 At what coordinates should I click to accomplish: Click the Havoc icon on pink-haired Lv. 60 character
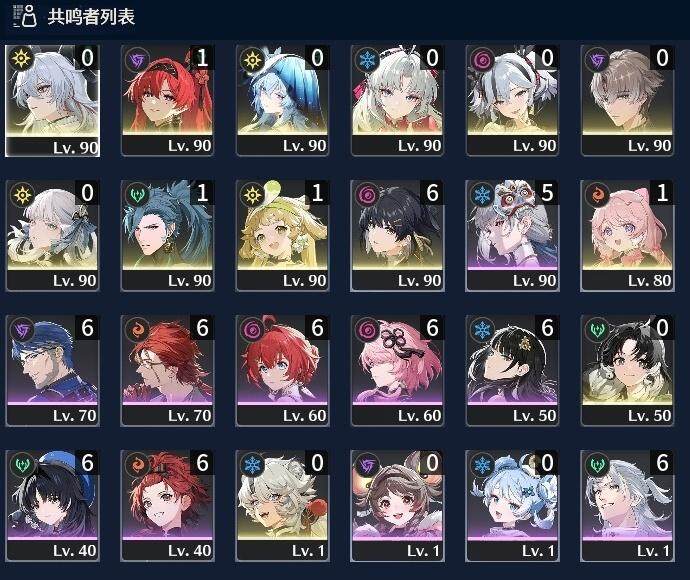[367, 330]
